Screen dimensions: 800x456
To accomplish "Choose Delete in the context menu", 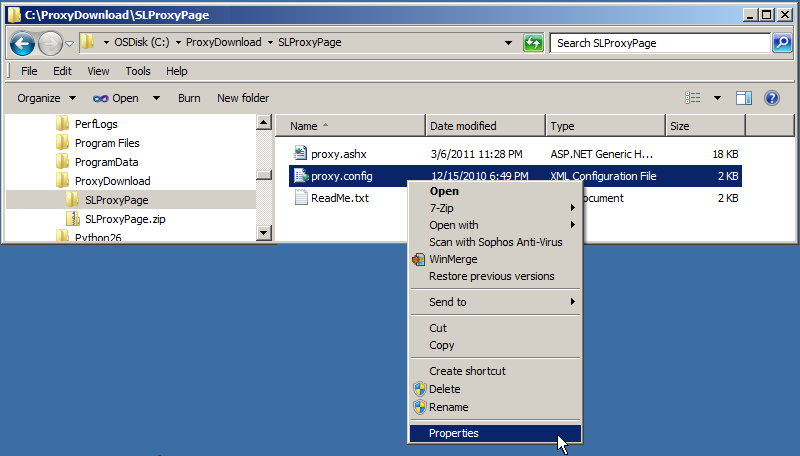I will coord(495,389).
